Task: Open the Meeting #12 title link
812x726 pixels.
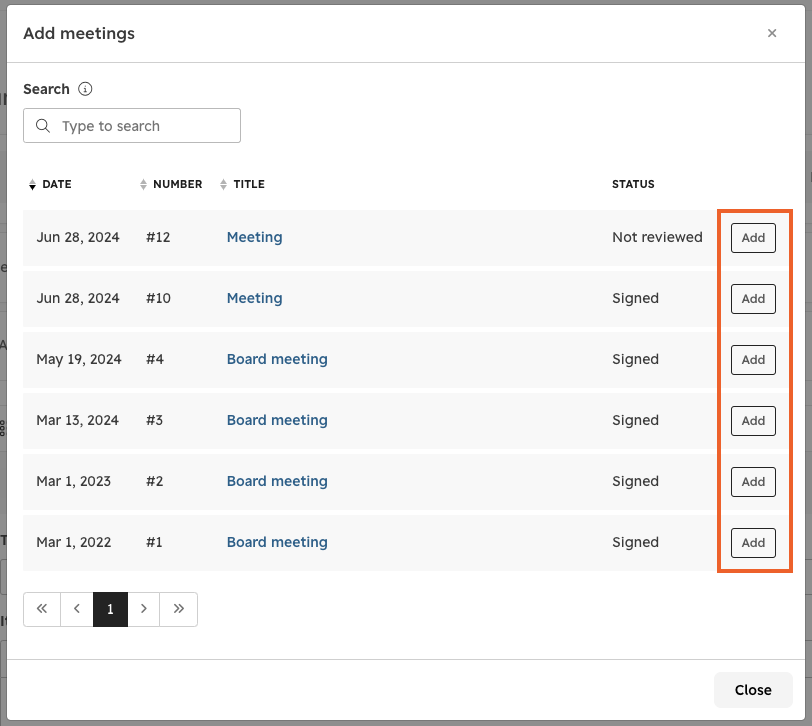Action: point(254,237)
